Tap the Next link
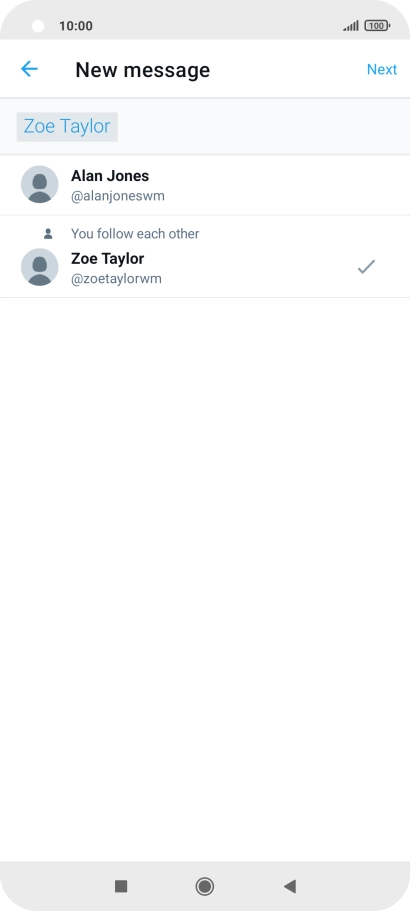The width and height of the screenshot is (410, 911). (382, 69)
